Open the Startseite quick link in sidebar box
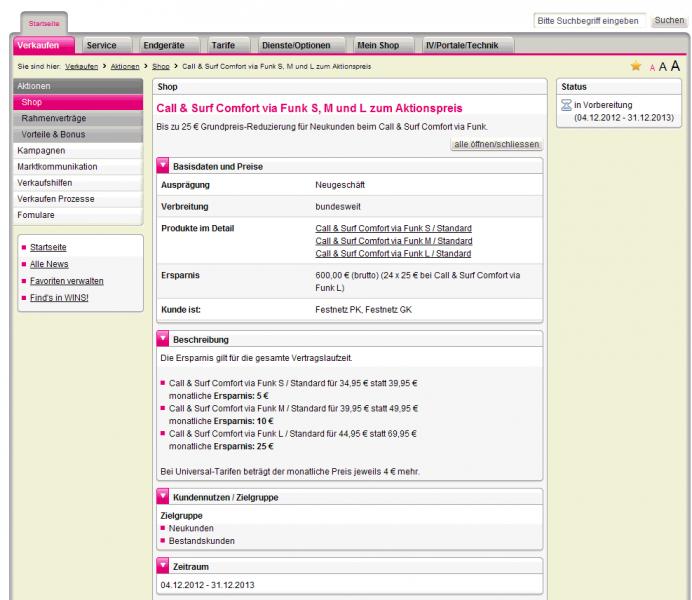 coord(48,247)
